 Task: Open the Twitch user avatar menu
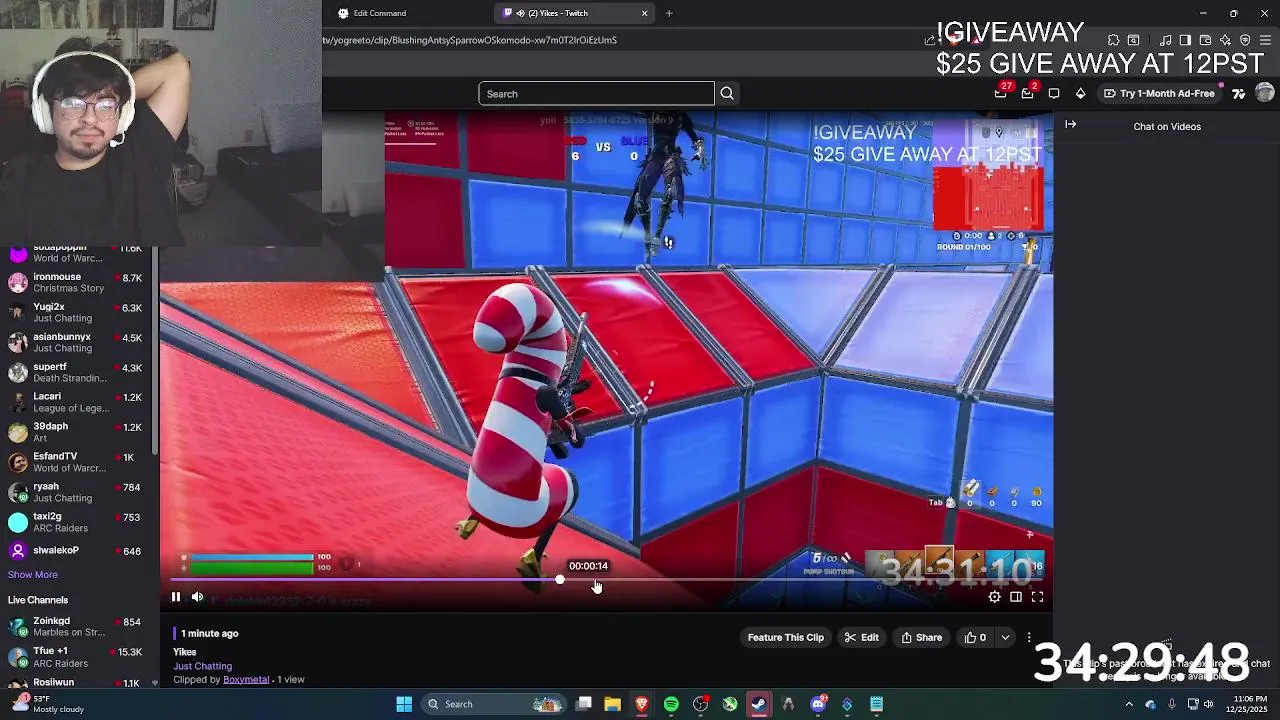click(1265, 93)
